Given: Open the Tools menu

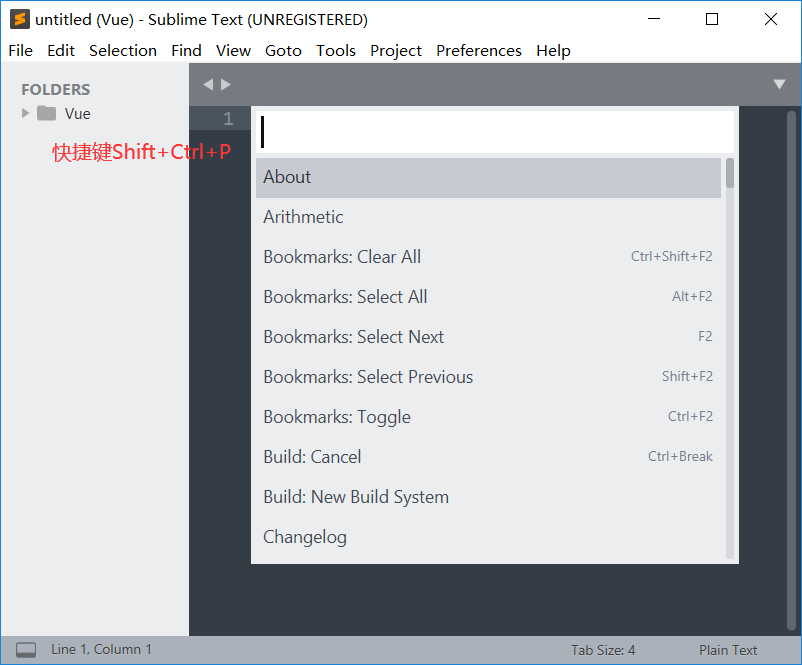Looking at the screenshot, I should (x=335, y=50).
